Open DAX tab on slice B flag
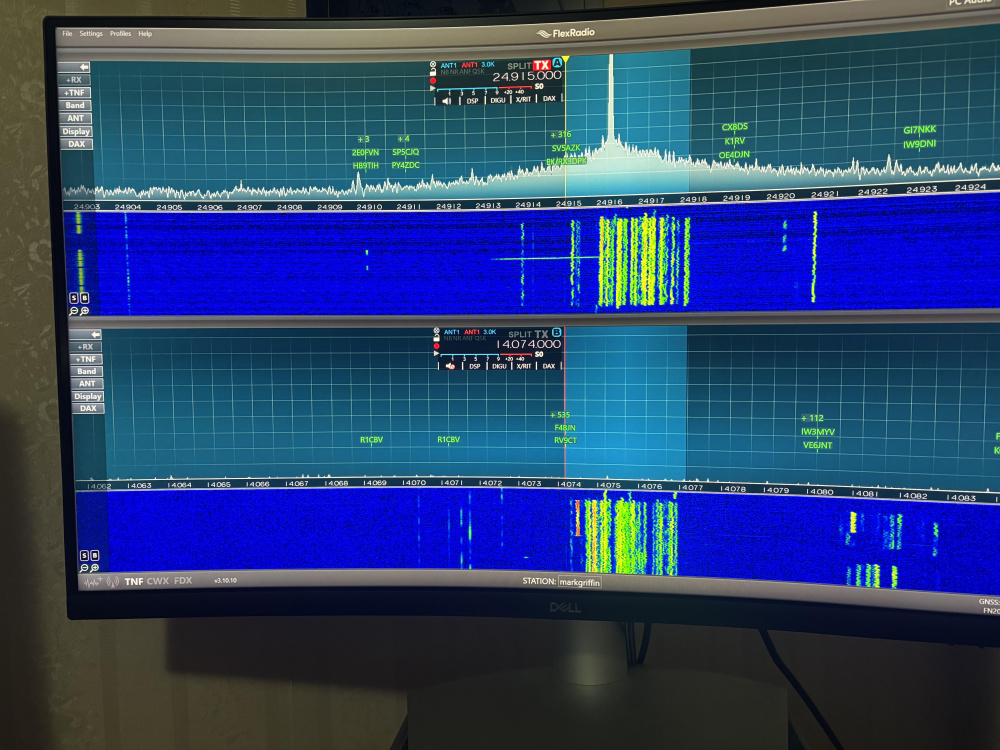The width and height of the screenshot is (1000, 750). [549, 367]
